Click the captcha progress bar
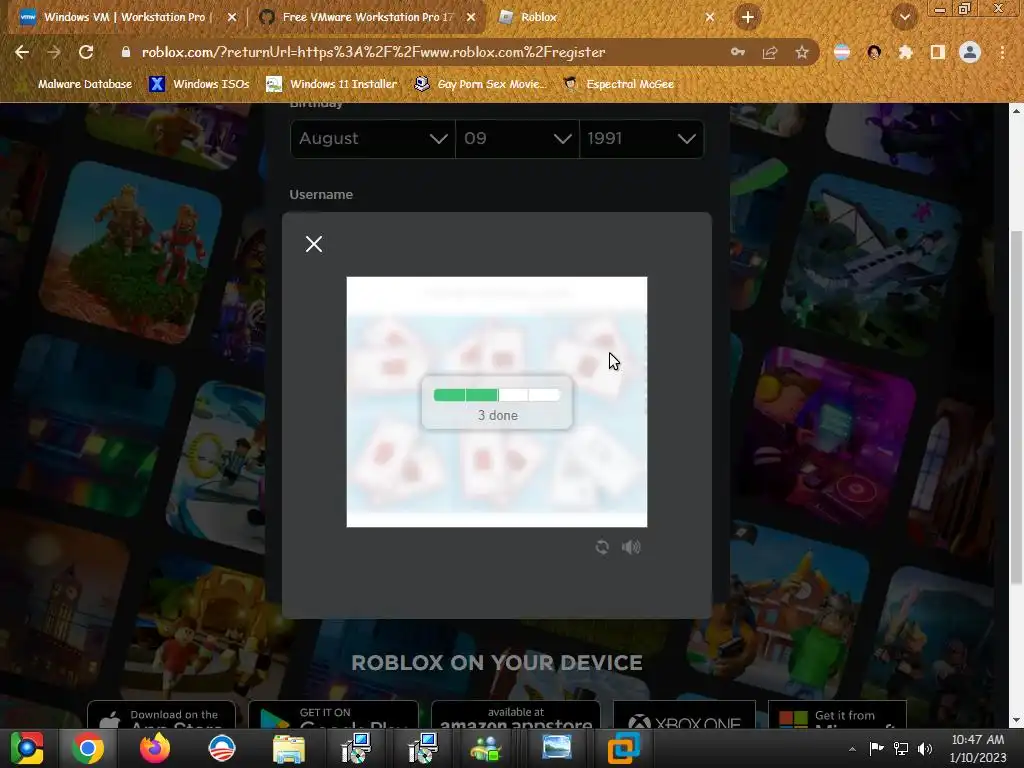 pyautogui.click(x=497, y=394)
